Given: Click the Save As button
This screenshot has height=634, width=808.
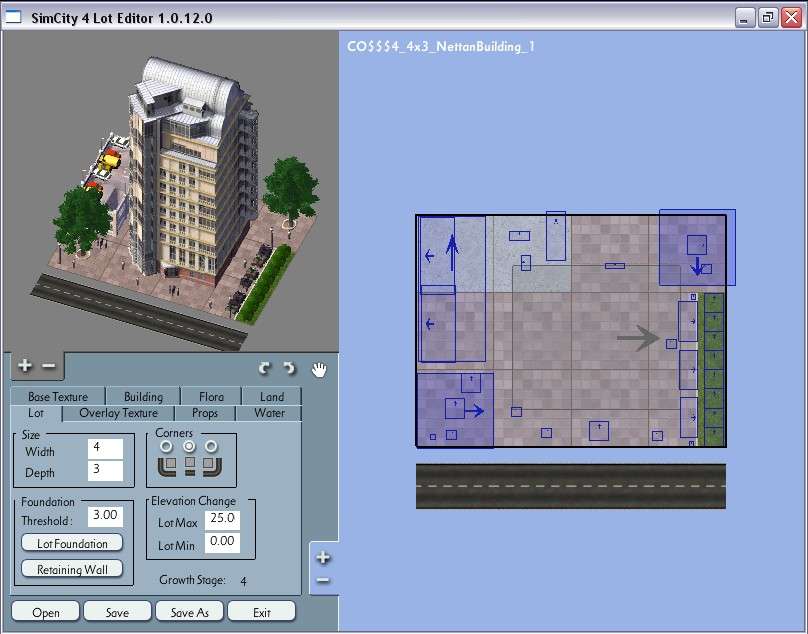Looking at the screenshot, I should [x=190, y=612].
